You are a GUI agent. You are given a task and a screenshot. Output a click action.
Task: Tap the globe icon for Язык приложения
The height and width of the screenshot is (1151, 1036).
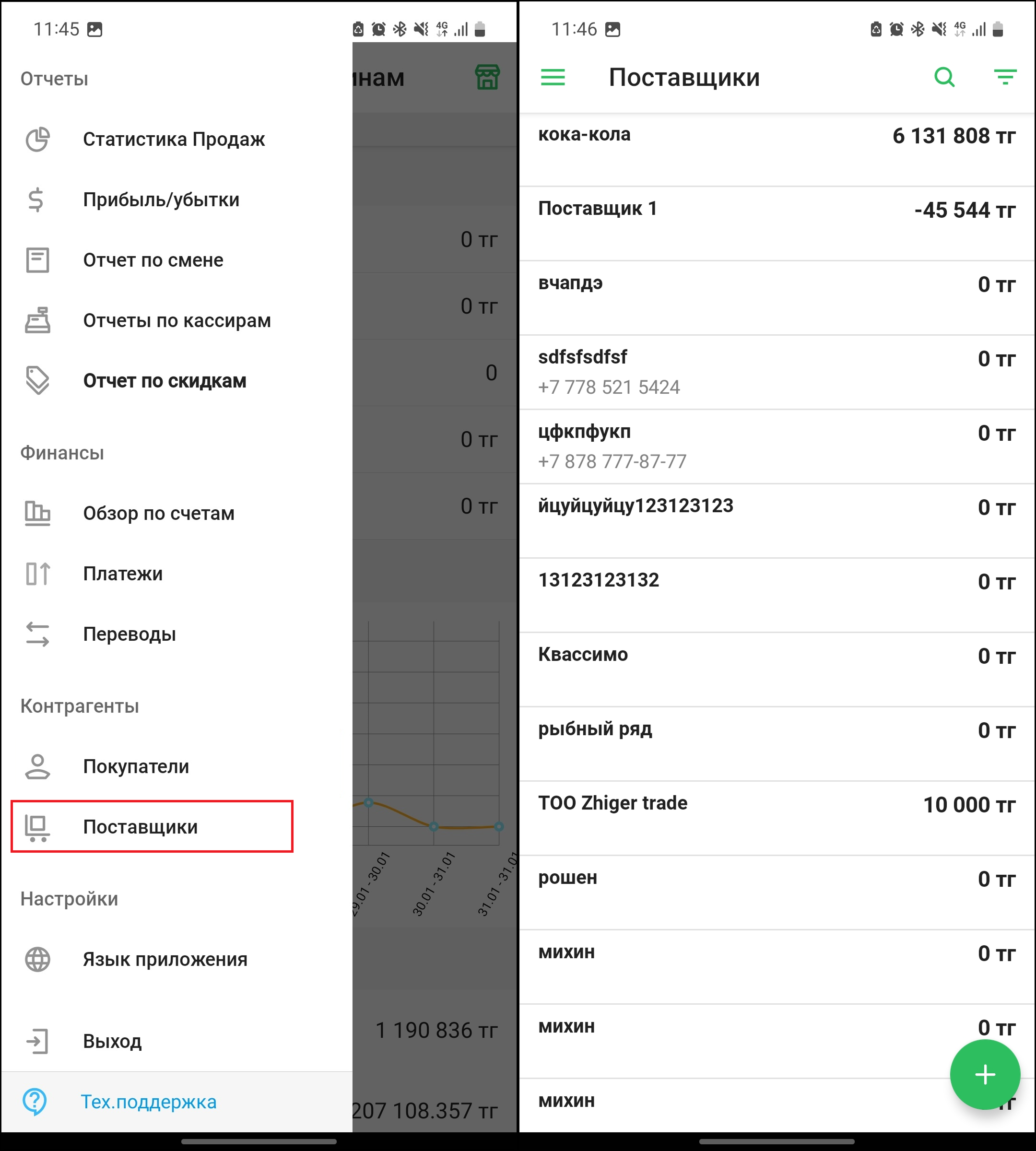click(37, 959)
